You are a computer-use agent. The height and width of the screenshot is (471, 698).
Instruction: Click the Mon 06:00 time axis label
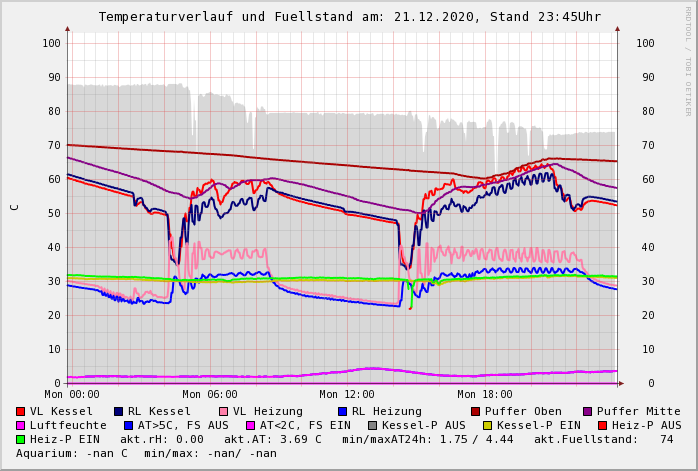point(209,395)
